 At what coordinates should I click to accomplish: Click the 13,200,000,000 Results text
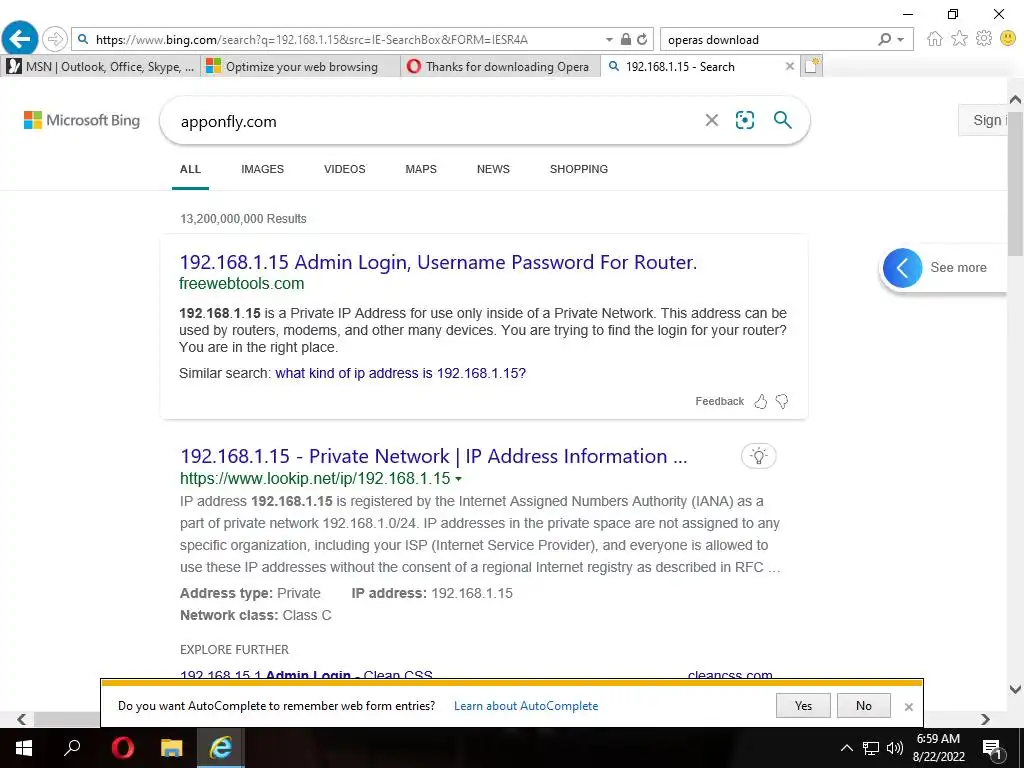coord(243,219)
